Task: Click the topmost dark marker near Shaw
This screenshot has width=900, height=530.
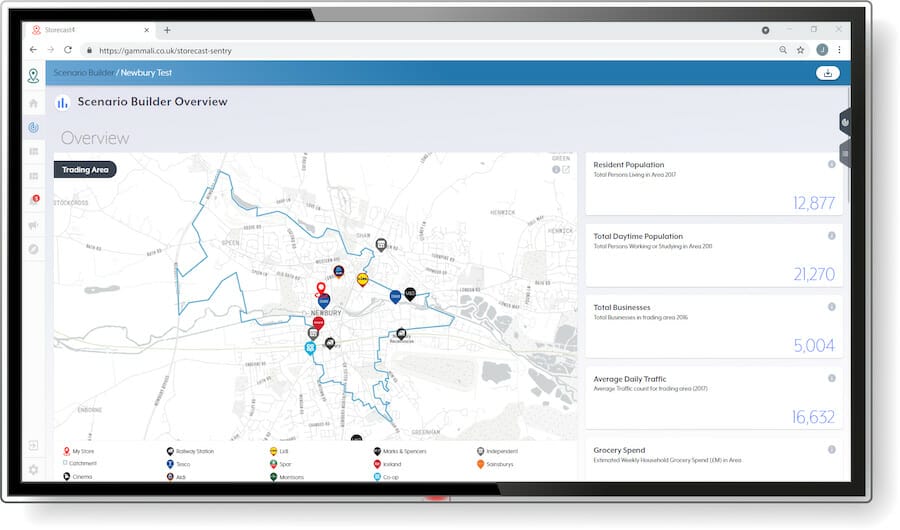Action: pyautogui.click(x=381, y=245)
